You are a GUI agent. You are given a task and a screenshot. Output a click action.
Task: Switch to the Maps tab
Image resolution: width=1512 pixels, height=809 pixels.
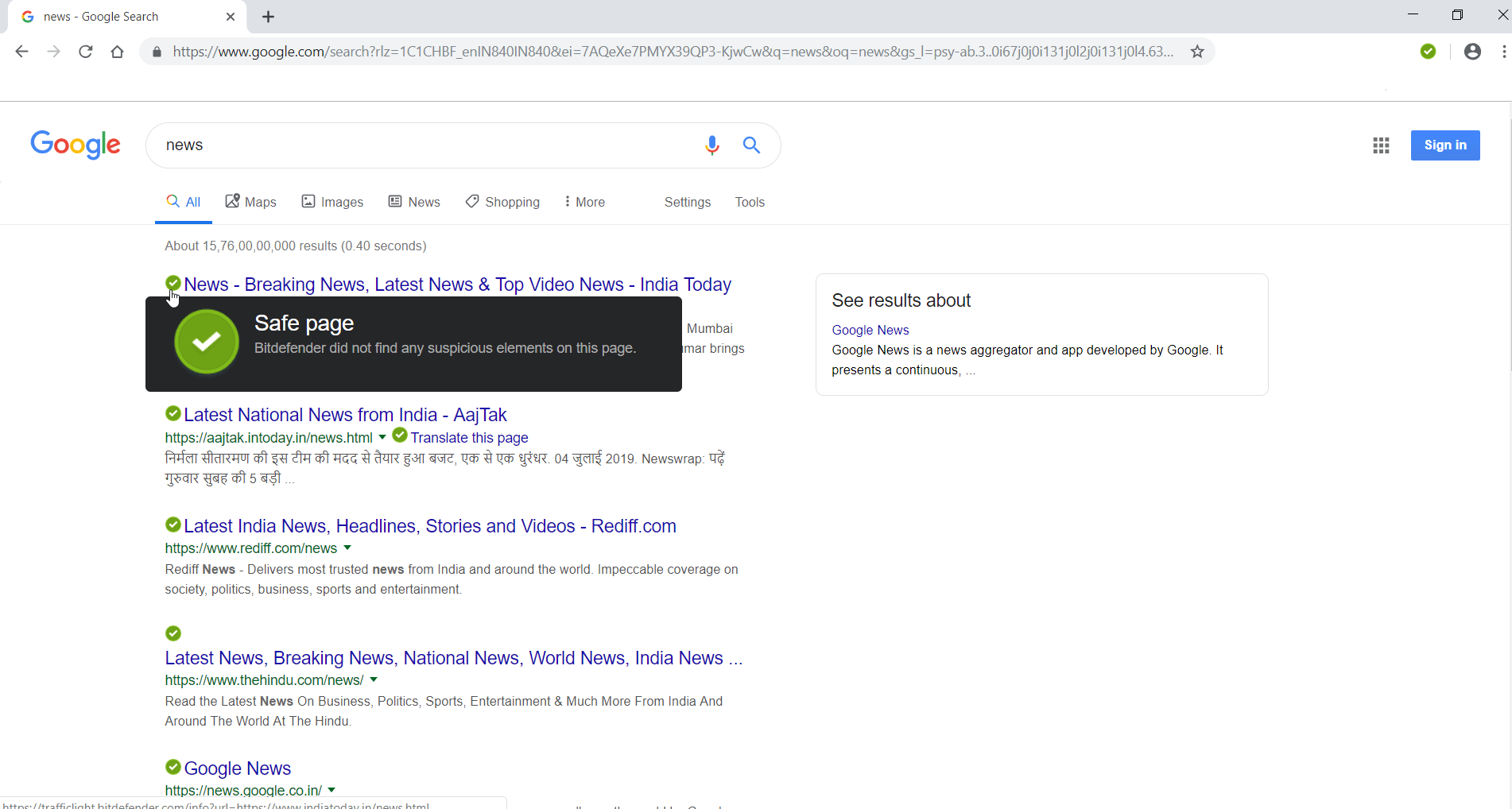250,202
